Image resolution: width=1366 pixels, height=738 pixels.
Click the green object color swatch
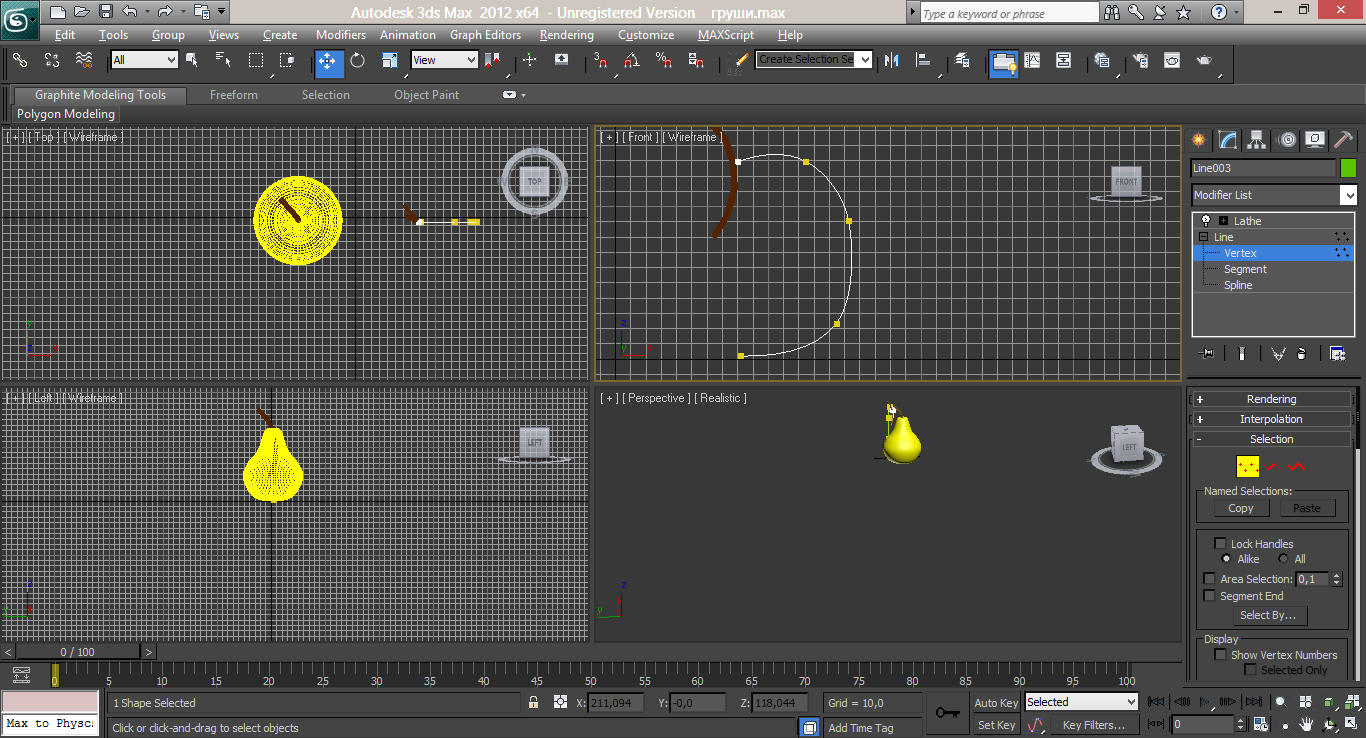coord(1348,168)
